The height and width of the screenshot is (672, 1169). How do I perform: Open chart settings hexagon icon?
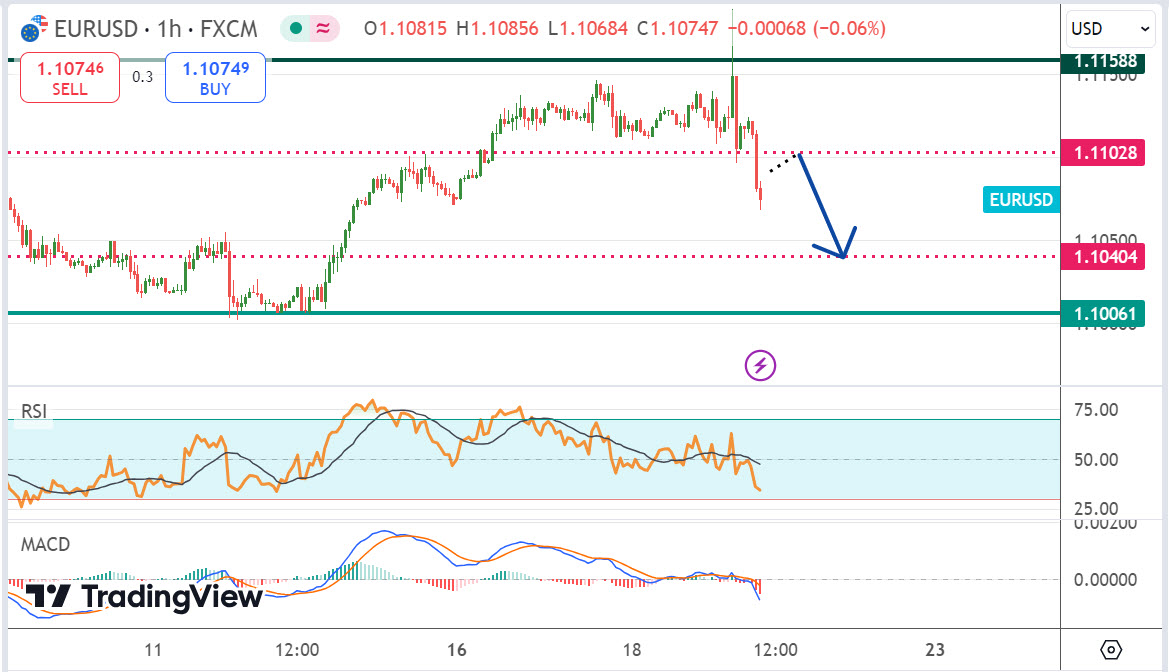1111,650
